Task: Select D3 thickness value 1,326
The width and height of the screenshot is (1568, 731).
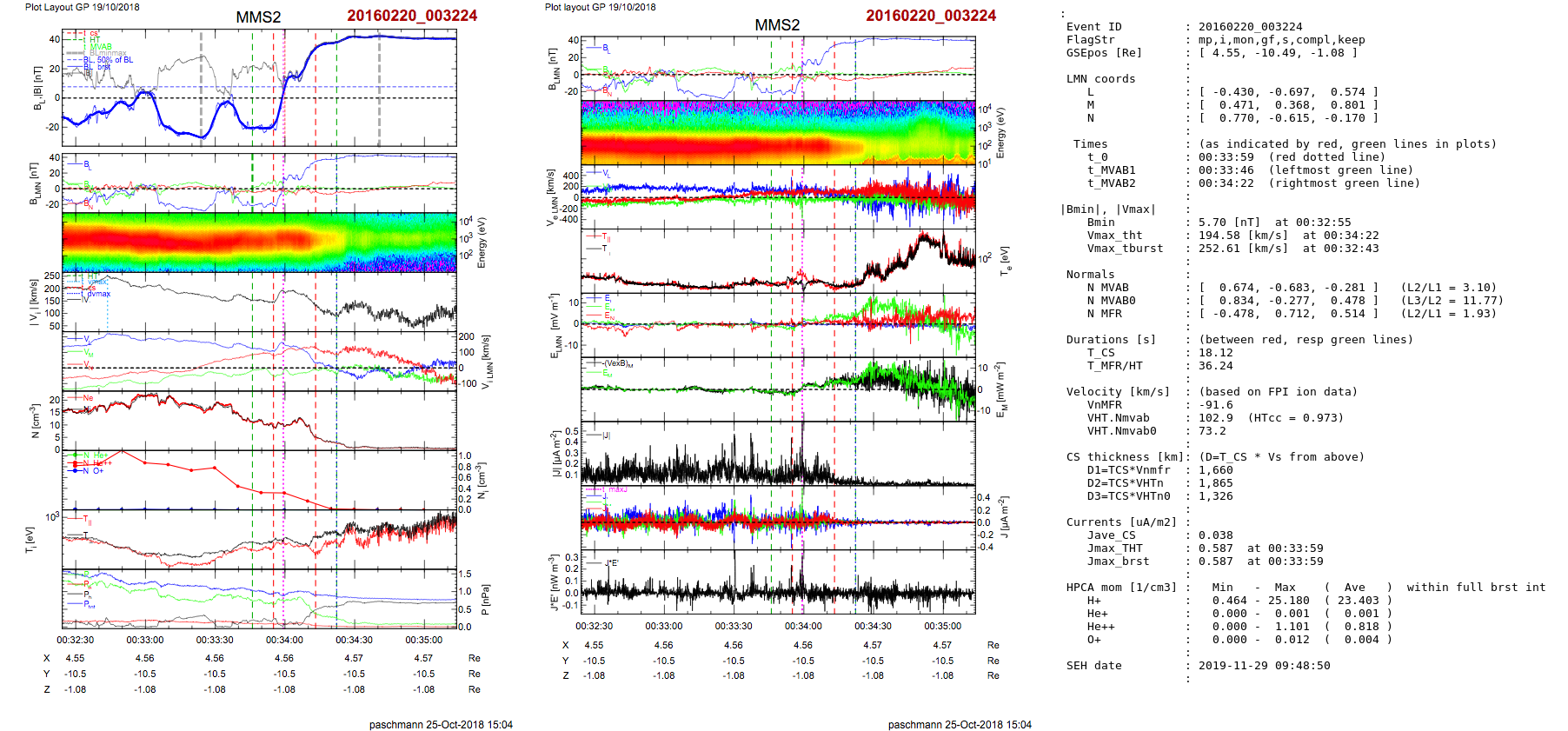Action: [1215, 496]
